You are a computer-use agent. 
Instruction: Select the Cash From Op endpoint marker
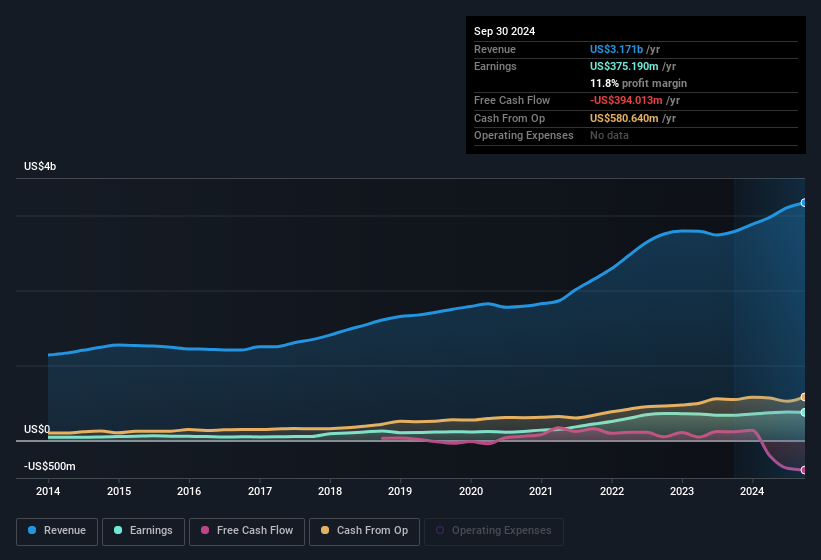[x=804, y=397]
